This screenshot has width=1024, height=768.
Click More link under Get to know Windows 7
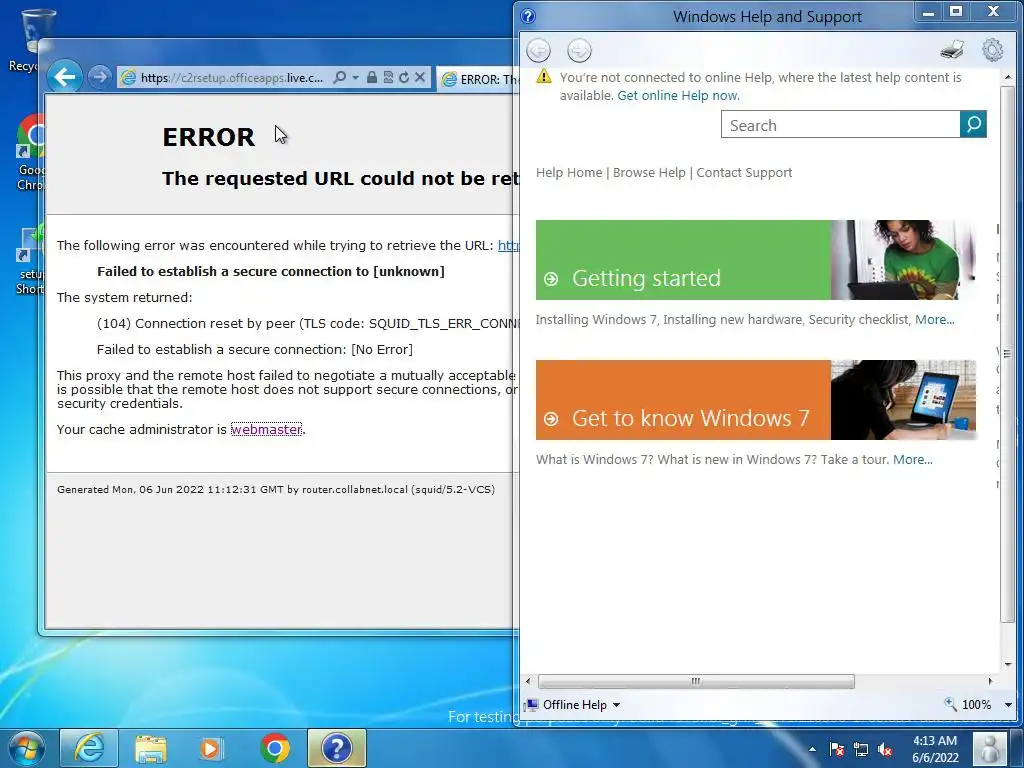(912, 459)
